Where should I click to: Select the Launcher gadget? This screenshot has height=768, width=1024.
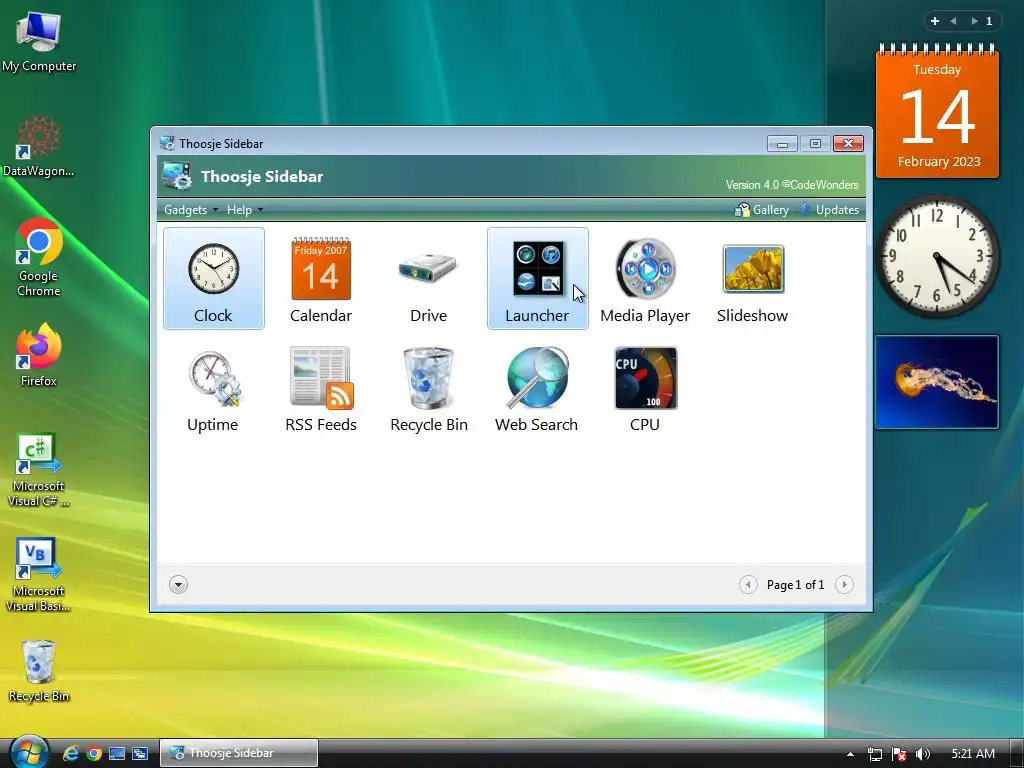pos(537,278)
